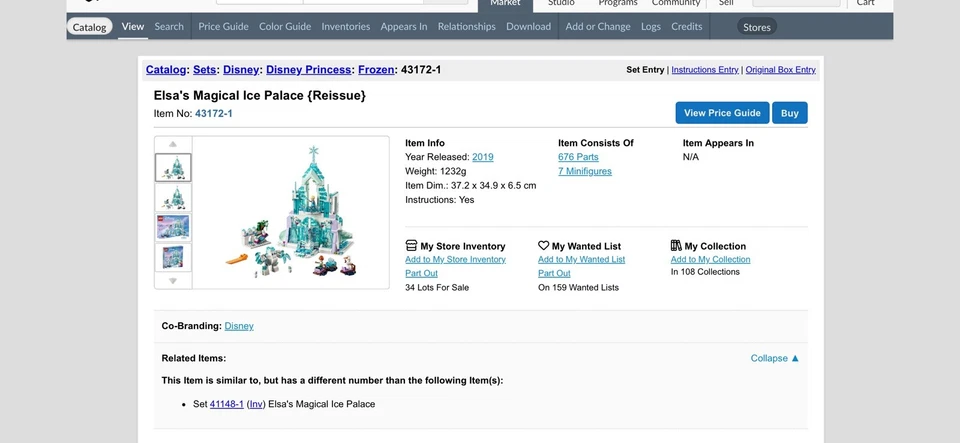
Task: Select first palace set thumbnail
Action: pyautogui.click(x=173, y=168)
